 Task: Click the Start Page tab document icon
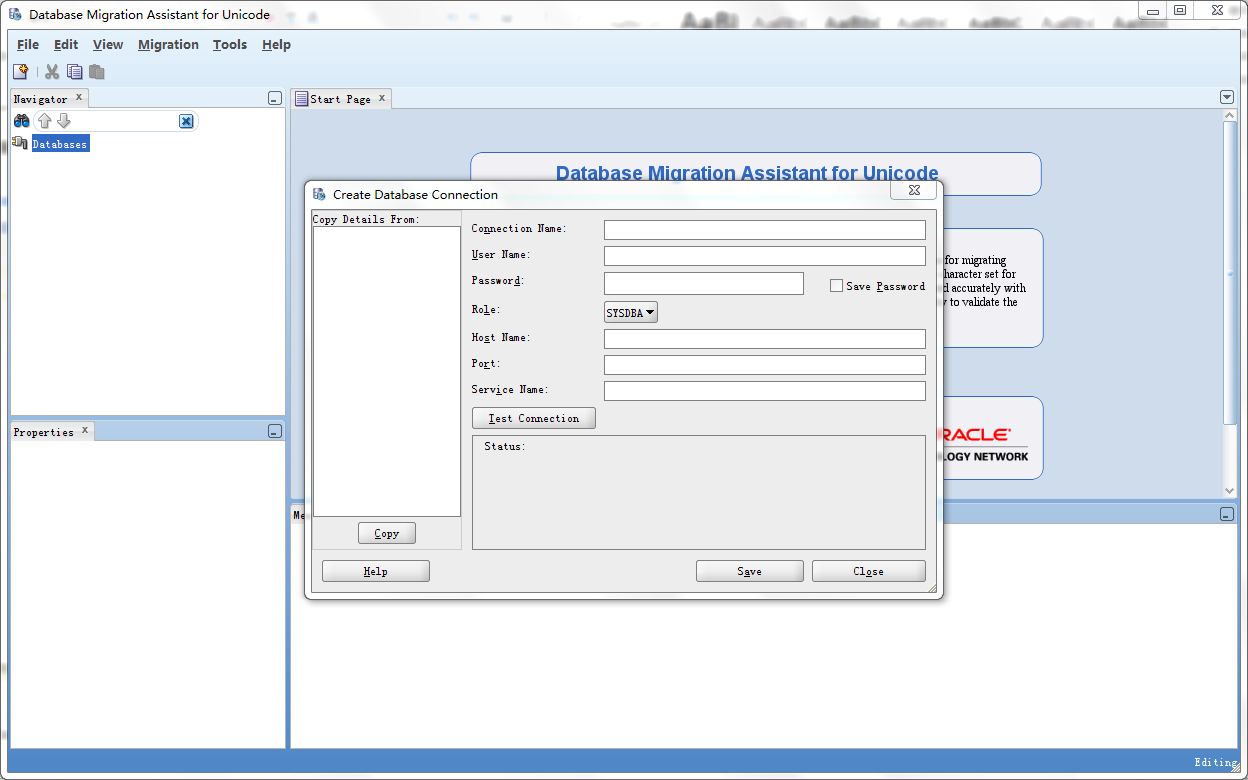[x=301, y=98]
